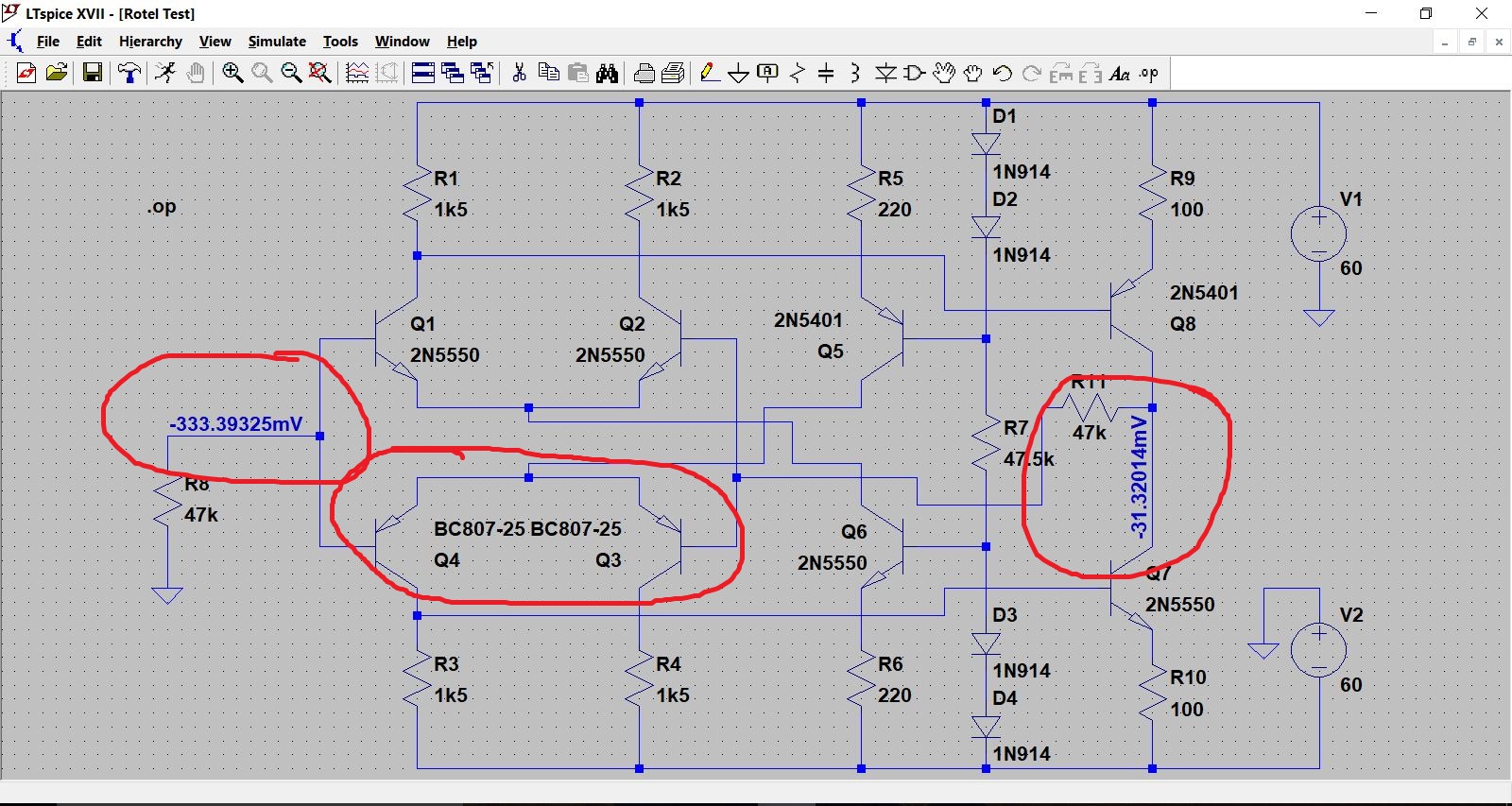Save the schematic using the floppy disk icon
Screen dimensions: 1512x806
click(x=92, y=73)
